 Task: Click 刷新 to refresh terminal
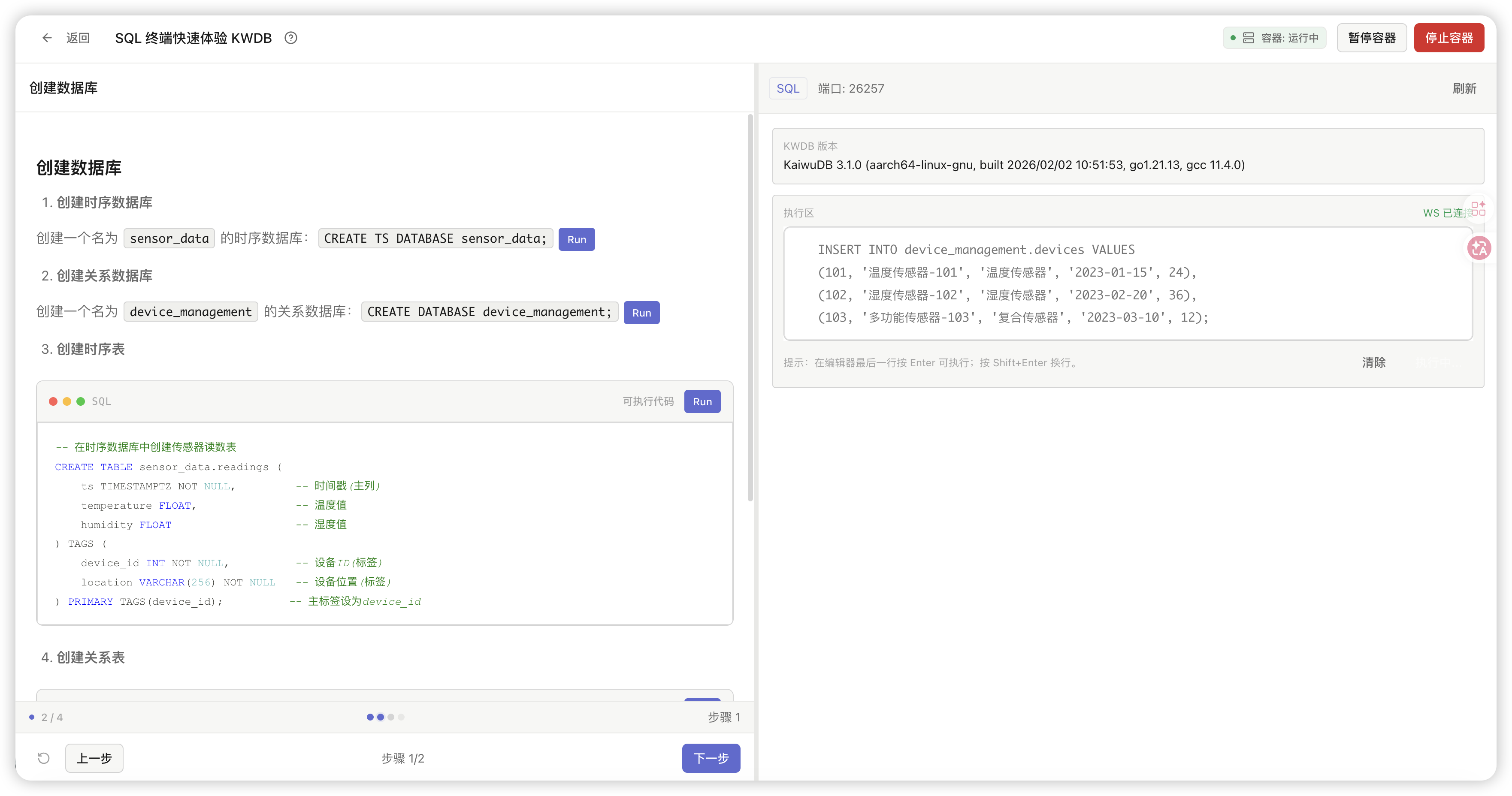1464,89
